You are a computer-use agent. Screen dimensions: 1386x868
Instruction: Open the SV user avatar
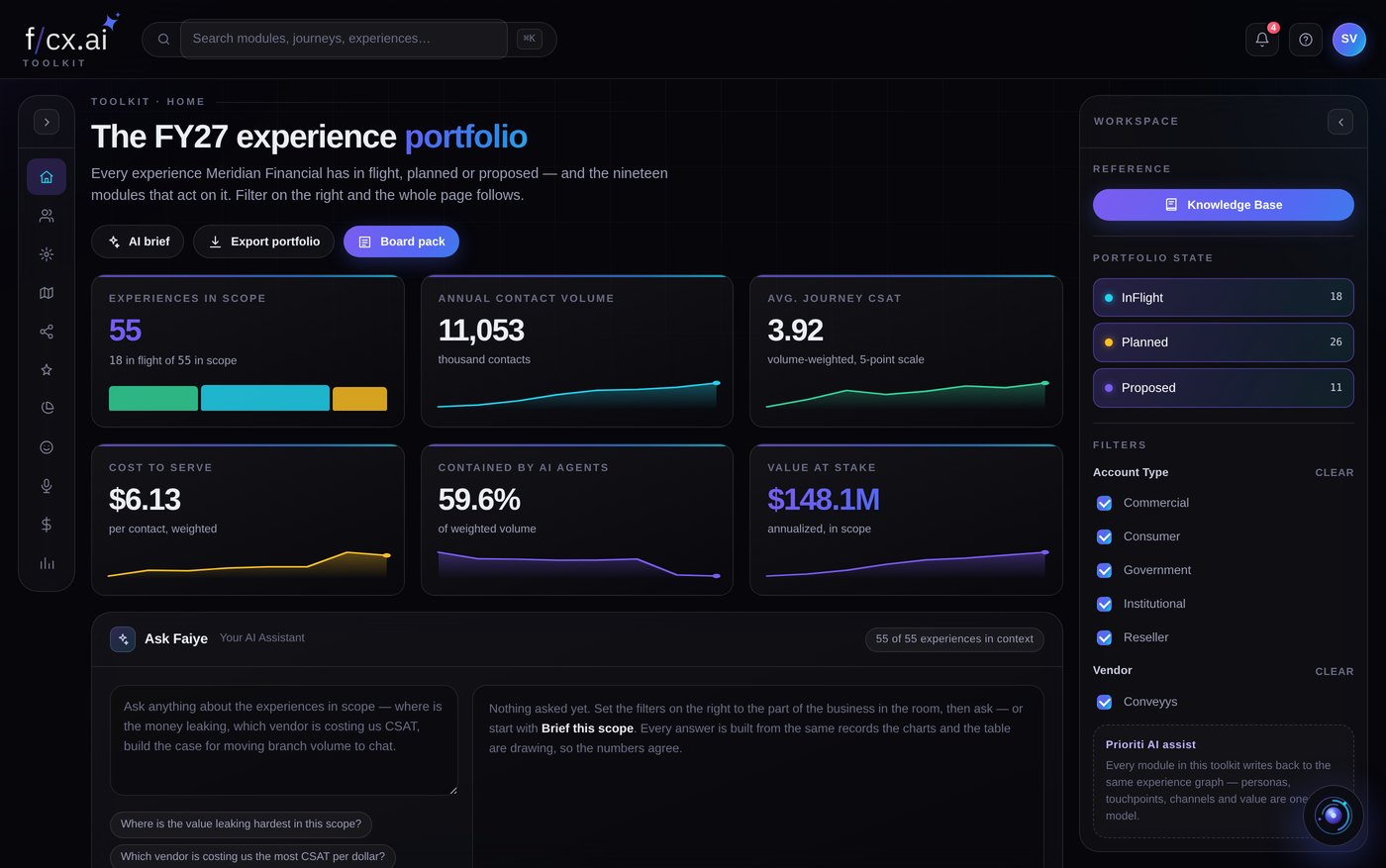point(1349,40)
